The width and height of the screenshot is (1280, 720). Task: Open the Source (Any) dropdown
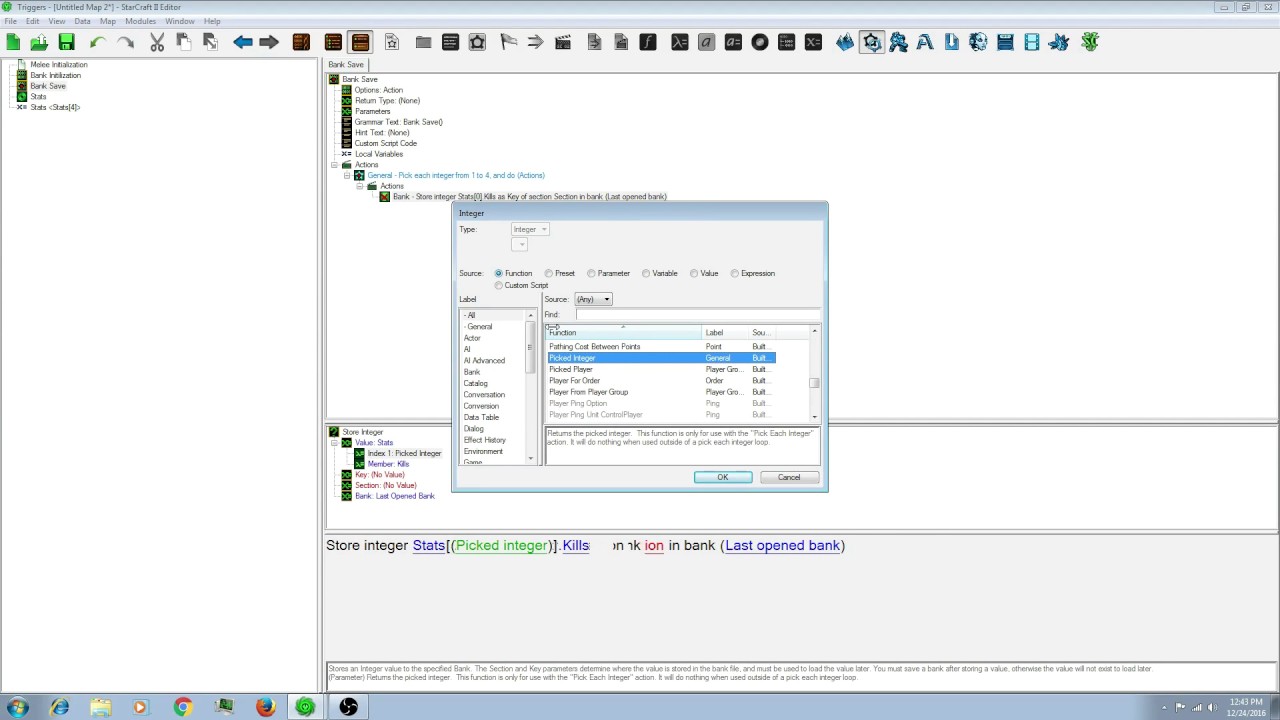(x=593, y=299)
